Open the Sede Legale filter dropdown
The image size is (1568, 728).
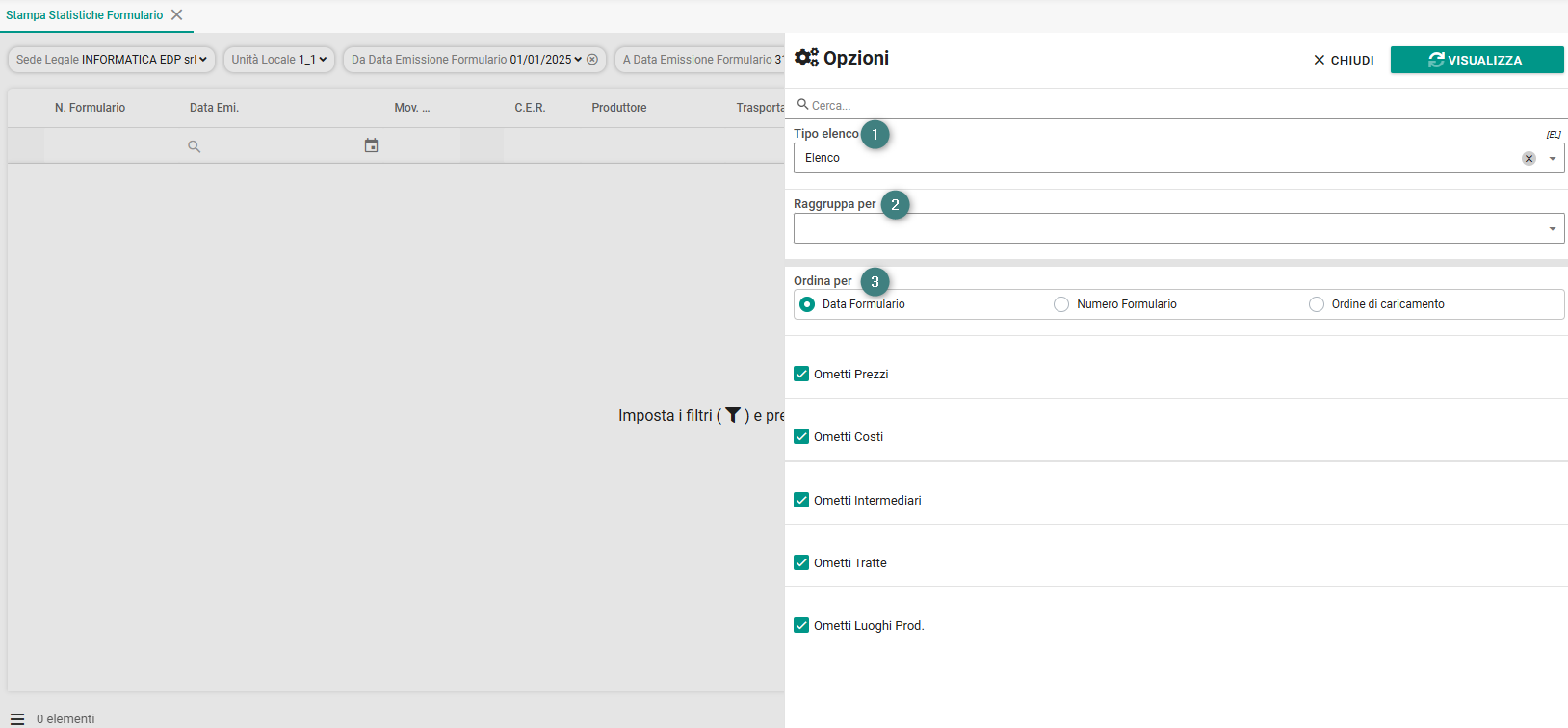pyautogui.click(x=112, y=60)
